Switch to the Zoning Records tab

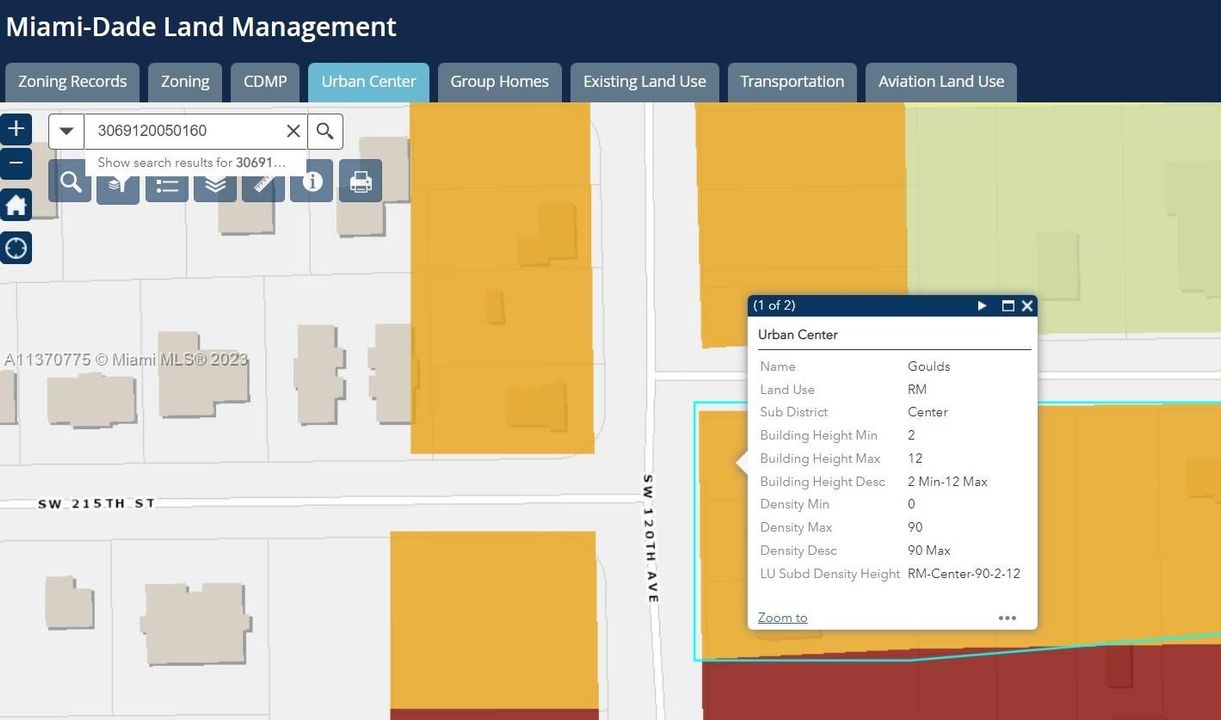pos(72,82)
